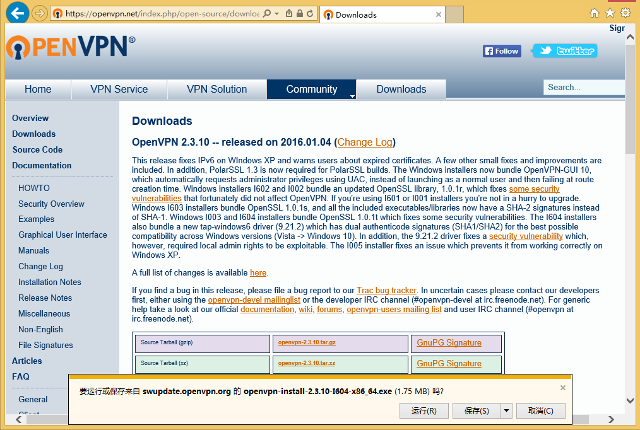This screenshot has width=640, height=430.
Task: Open the 'security vulnerability' link
Action: tap(526, 236)
